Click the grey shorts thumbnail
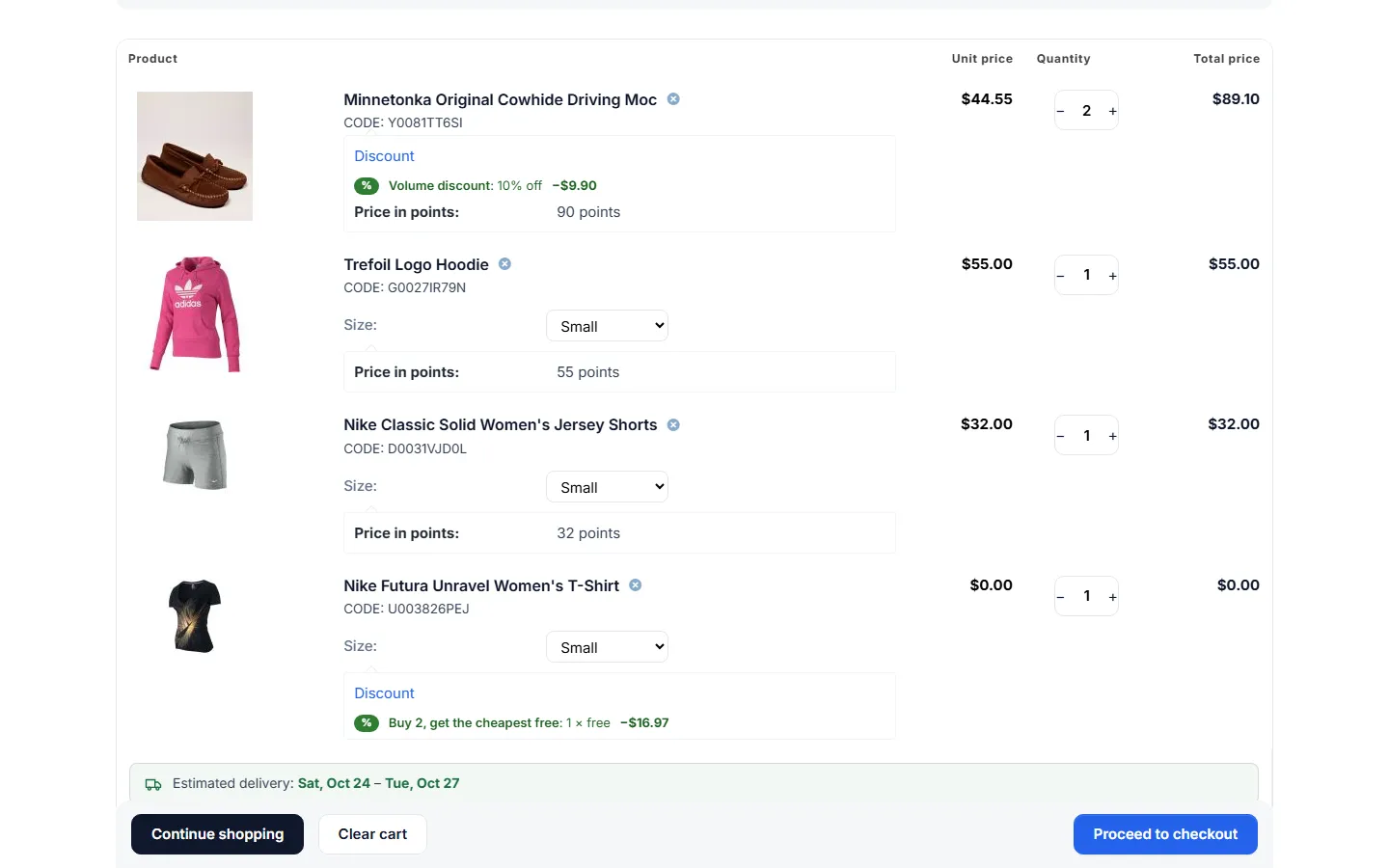Screen dimensions: 1389x868 195,454
